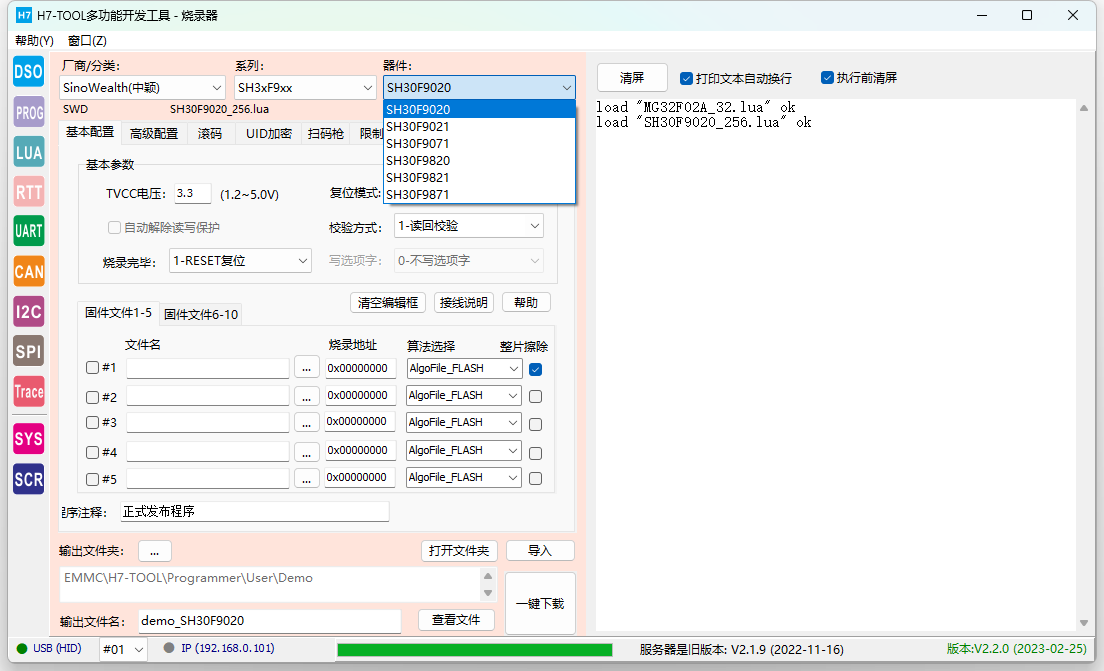Select SH30F9021 from the device list
The width and height of the screenshot is (1104, 671).
point(479,127)
